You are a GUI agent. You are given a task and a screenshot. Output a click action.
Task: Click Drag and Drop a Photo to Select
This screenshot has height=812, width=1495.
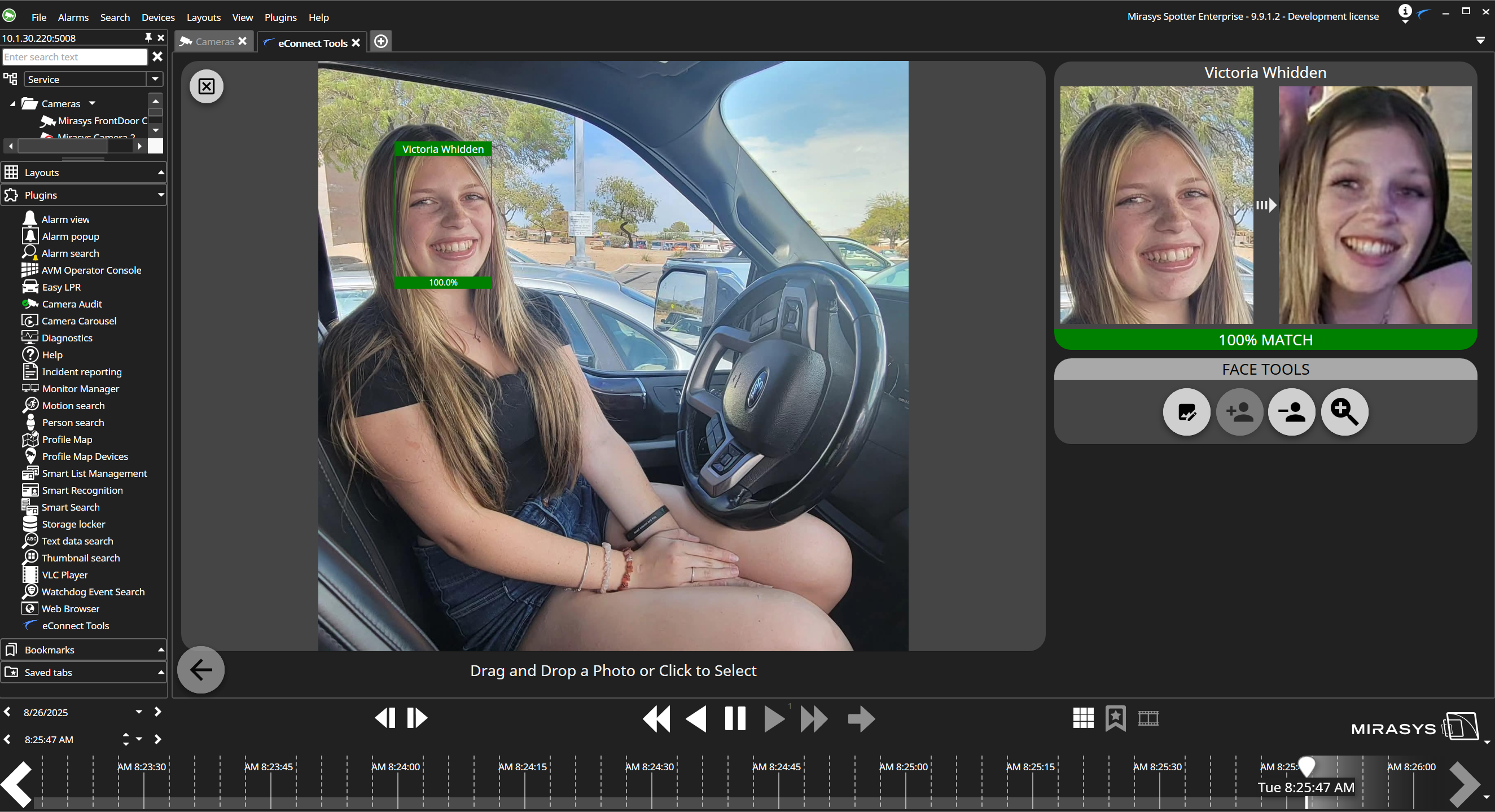tap(613, 670)
